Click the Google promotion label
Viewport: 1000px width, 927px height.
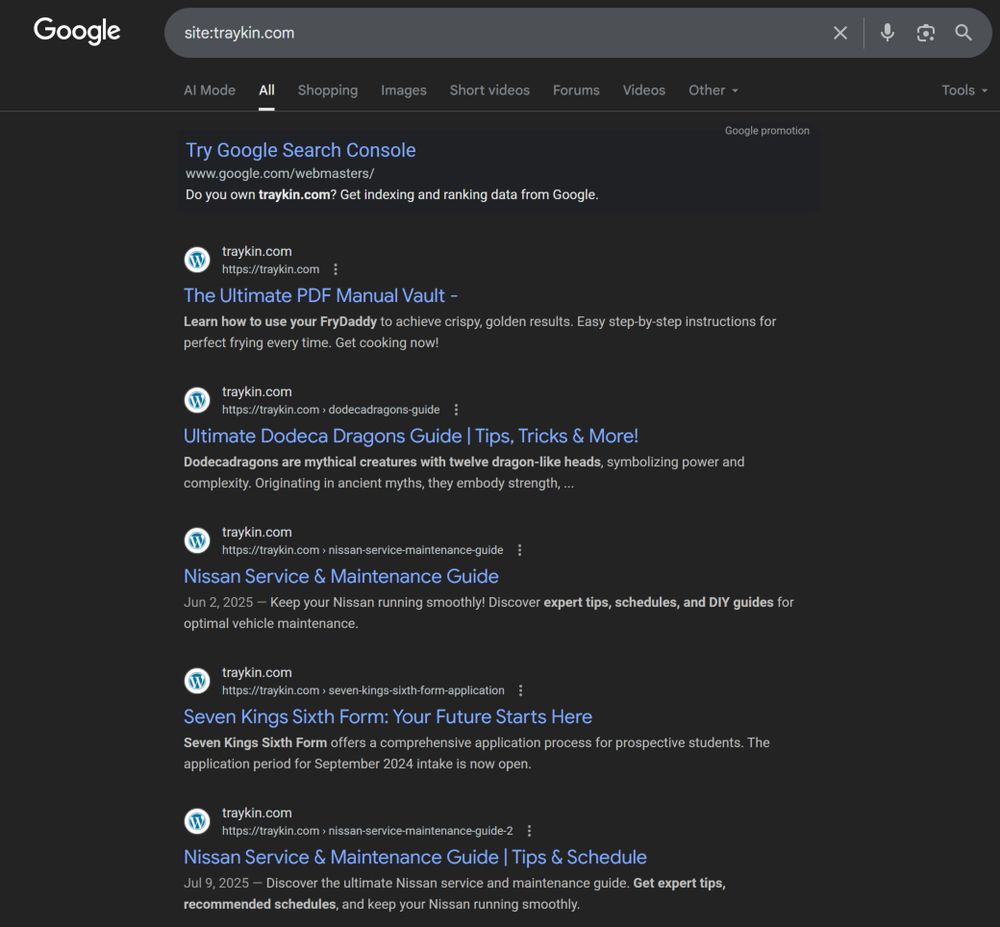[767, 130]
